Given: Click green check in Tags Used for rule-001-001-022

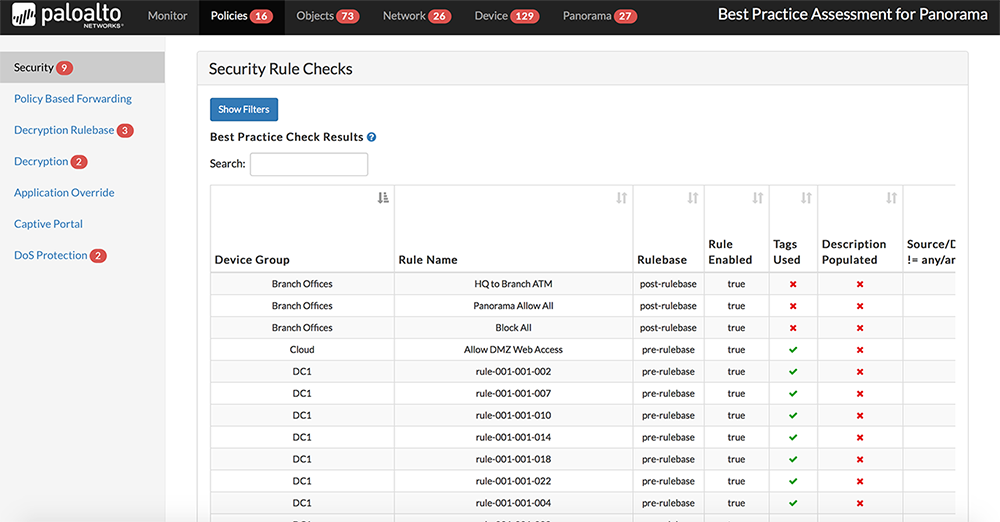Looking at the screenshot, I should click(x=793, y=481).
